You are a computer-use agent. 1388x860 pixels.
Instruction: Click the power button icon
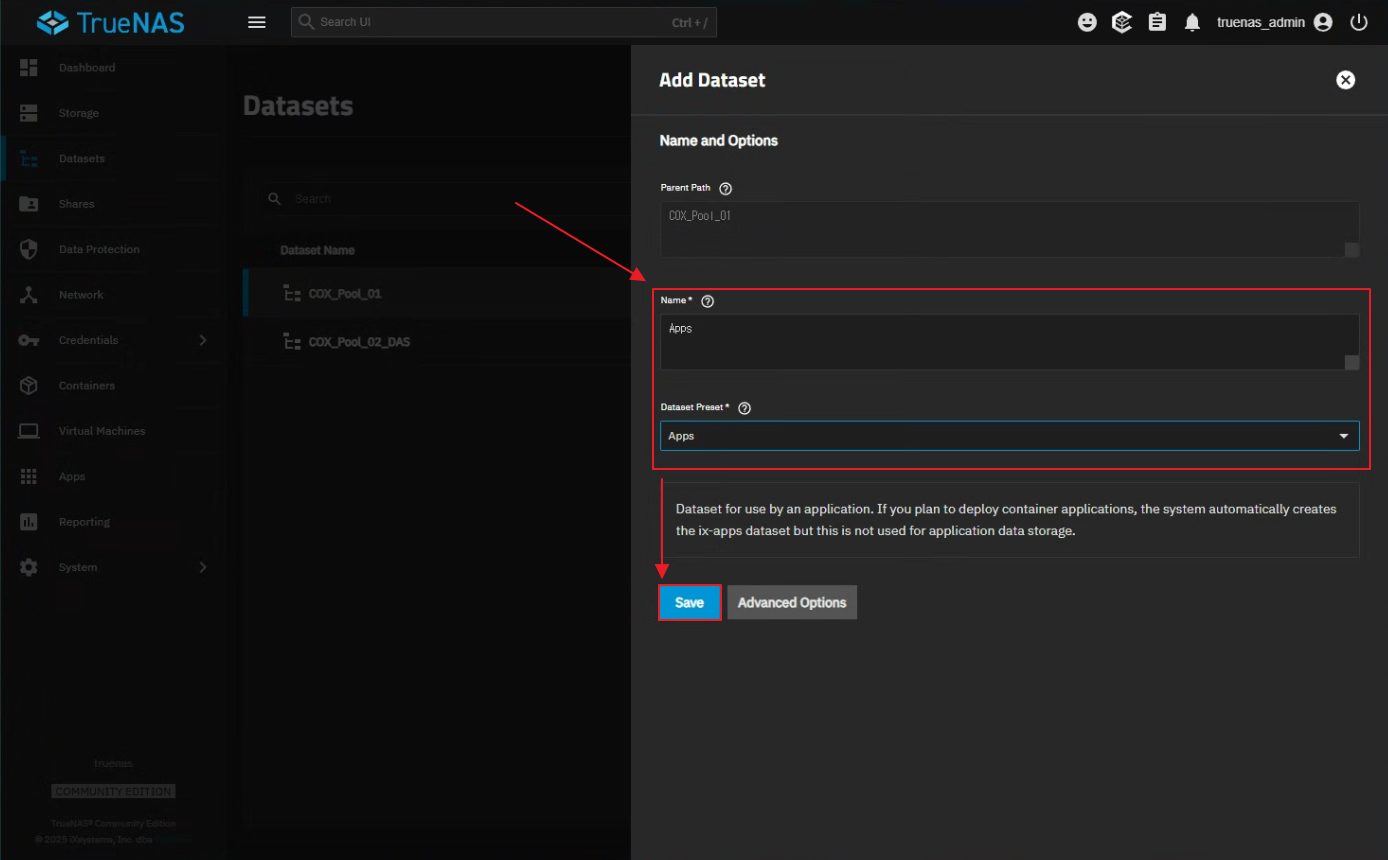[x=1359, y=22]
